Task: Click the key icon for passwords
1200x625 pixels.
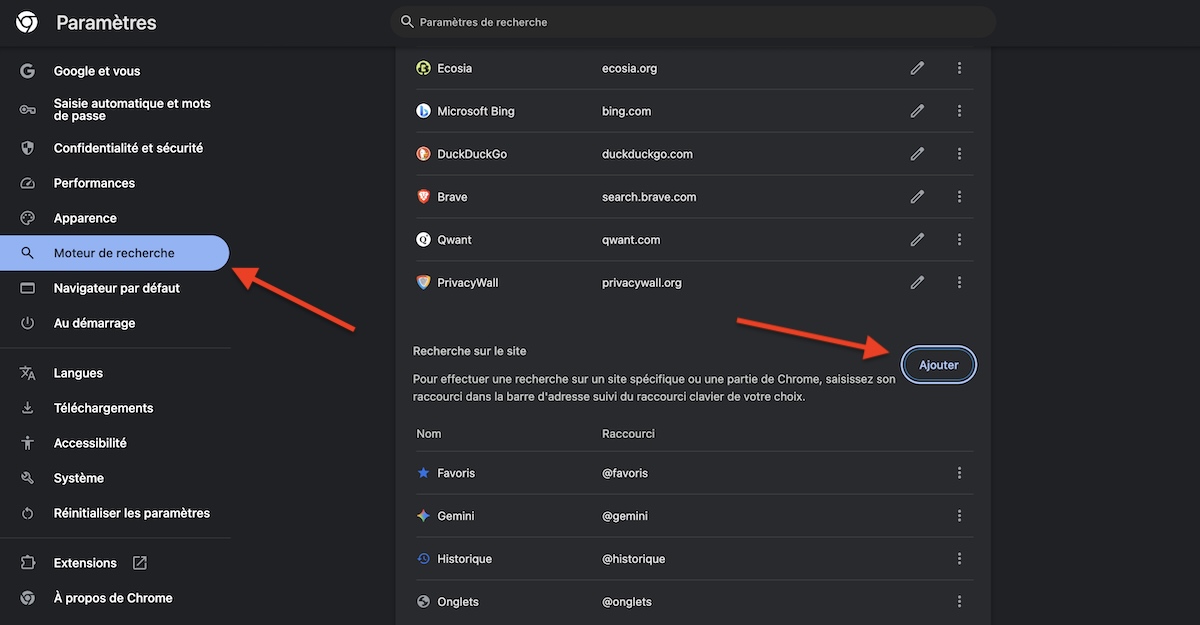Action: coord(28,109)
